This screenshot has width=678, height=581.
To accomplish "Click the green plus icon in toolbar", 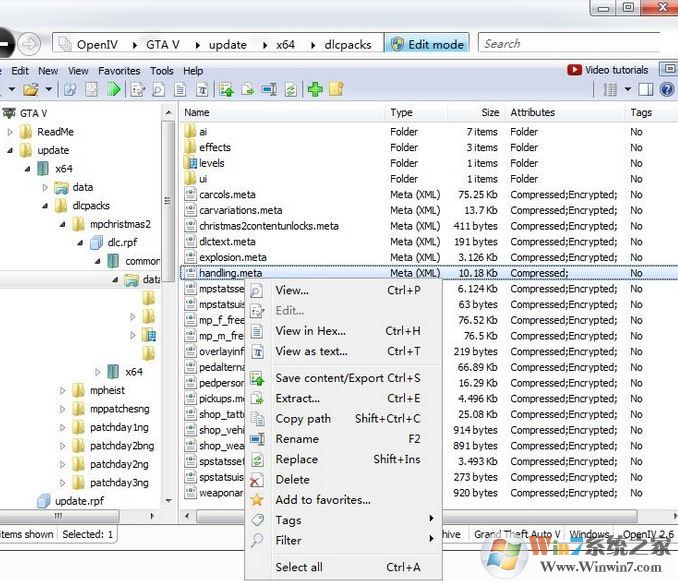I will click(x=315, y=90).
